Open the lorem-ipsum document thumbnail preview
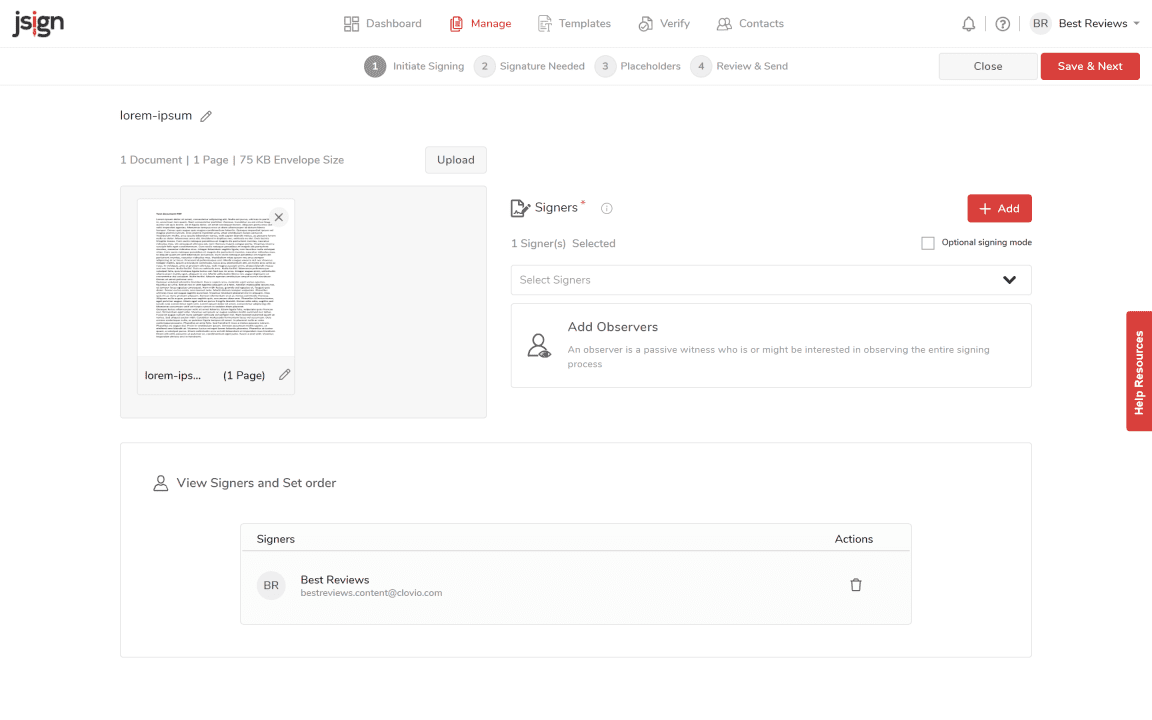The image size is (1152, 720). click(x=215, y=277)
